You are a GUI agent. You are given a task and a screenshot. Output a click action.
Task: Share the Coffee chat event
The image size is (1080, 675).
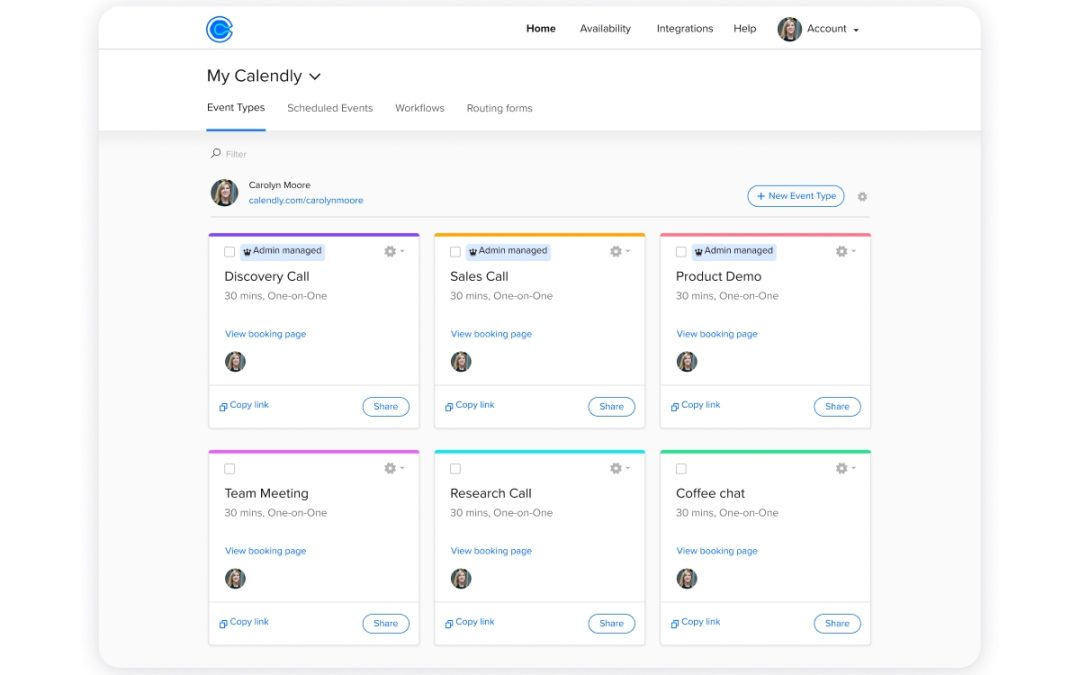click(837, 623)
